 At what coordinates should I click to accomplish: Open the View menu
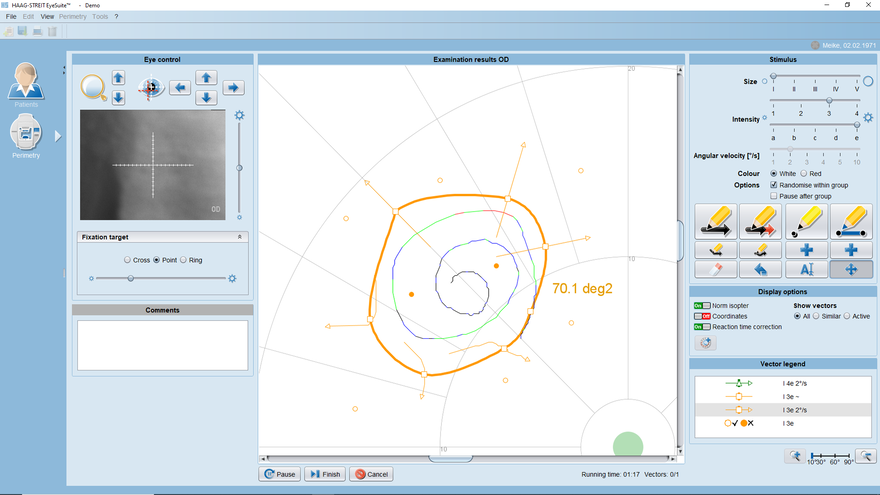[47, 17]
